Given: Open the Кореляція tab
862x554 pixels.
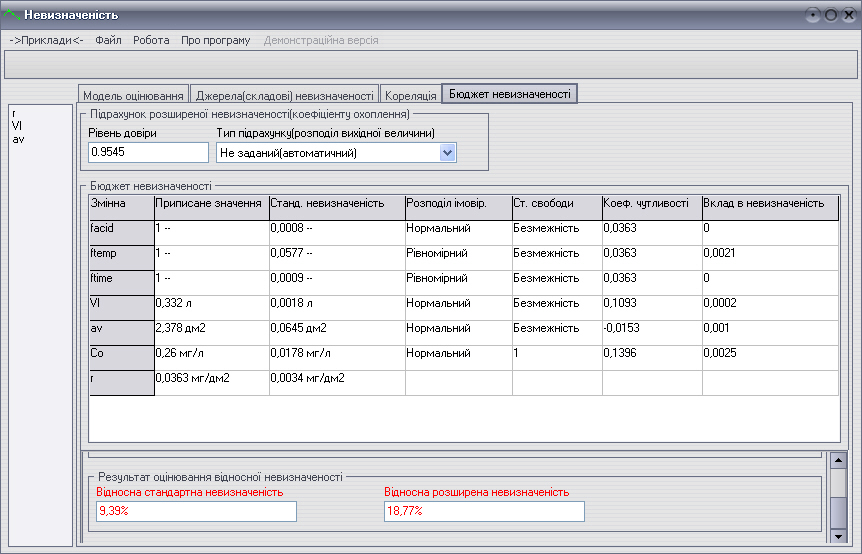Looking at the screenshot, I should 411,95.
